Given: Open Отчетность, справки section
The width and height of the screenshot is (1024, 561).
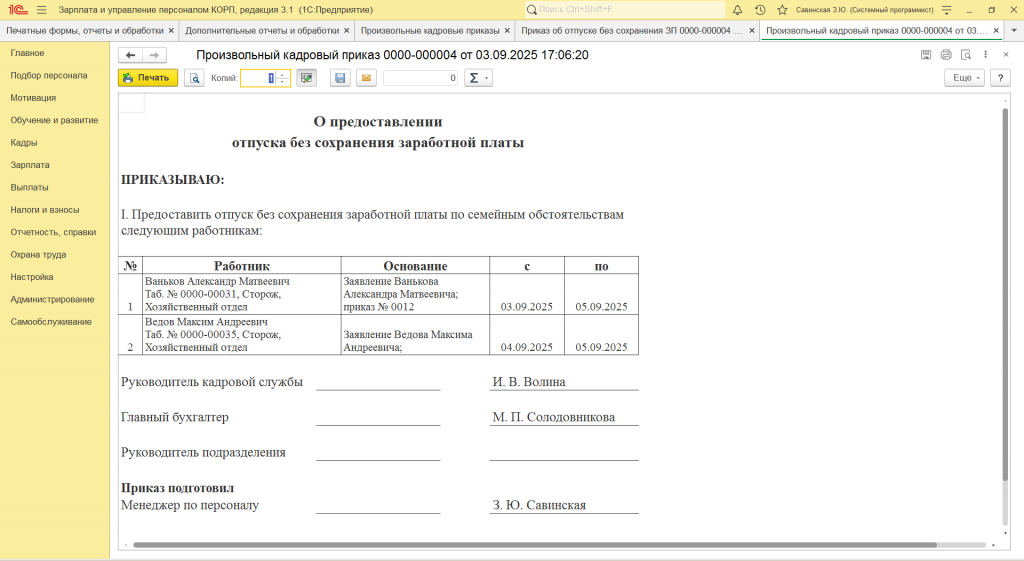Looking at the screenshot, I should [x=53, y=232].
